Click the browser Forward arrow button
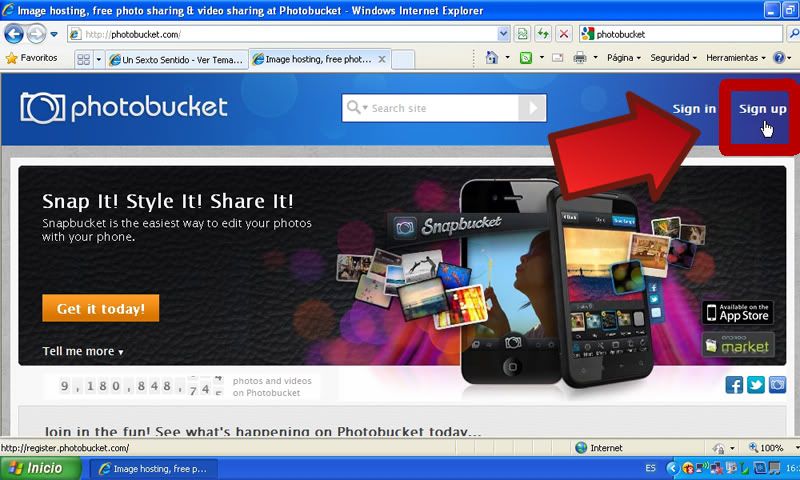The image size is (800, 480). [x=36, y=34]
